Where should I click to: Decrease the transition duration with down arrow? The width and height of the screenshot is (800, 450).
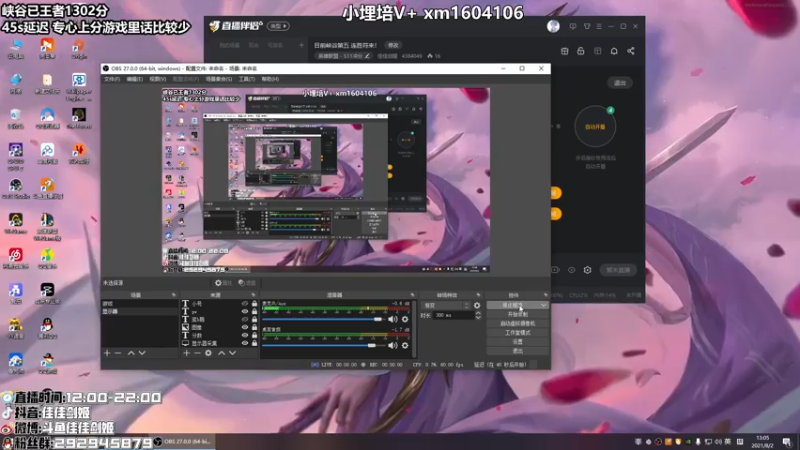pyautogui.click(x=478, y=317)
